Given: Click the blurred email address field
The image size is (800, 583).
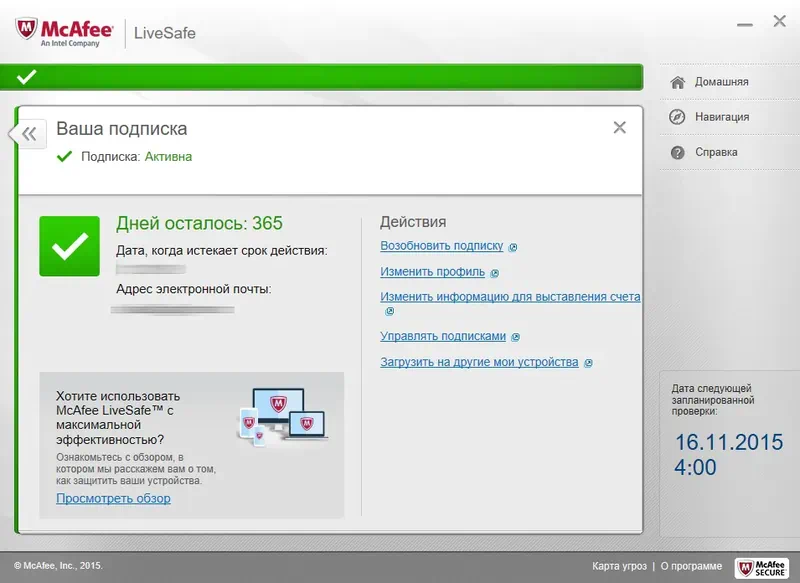Looking at the screenshot, I should click(172, 309).
